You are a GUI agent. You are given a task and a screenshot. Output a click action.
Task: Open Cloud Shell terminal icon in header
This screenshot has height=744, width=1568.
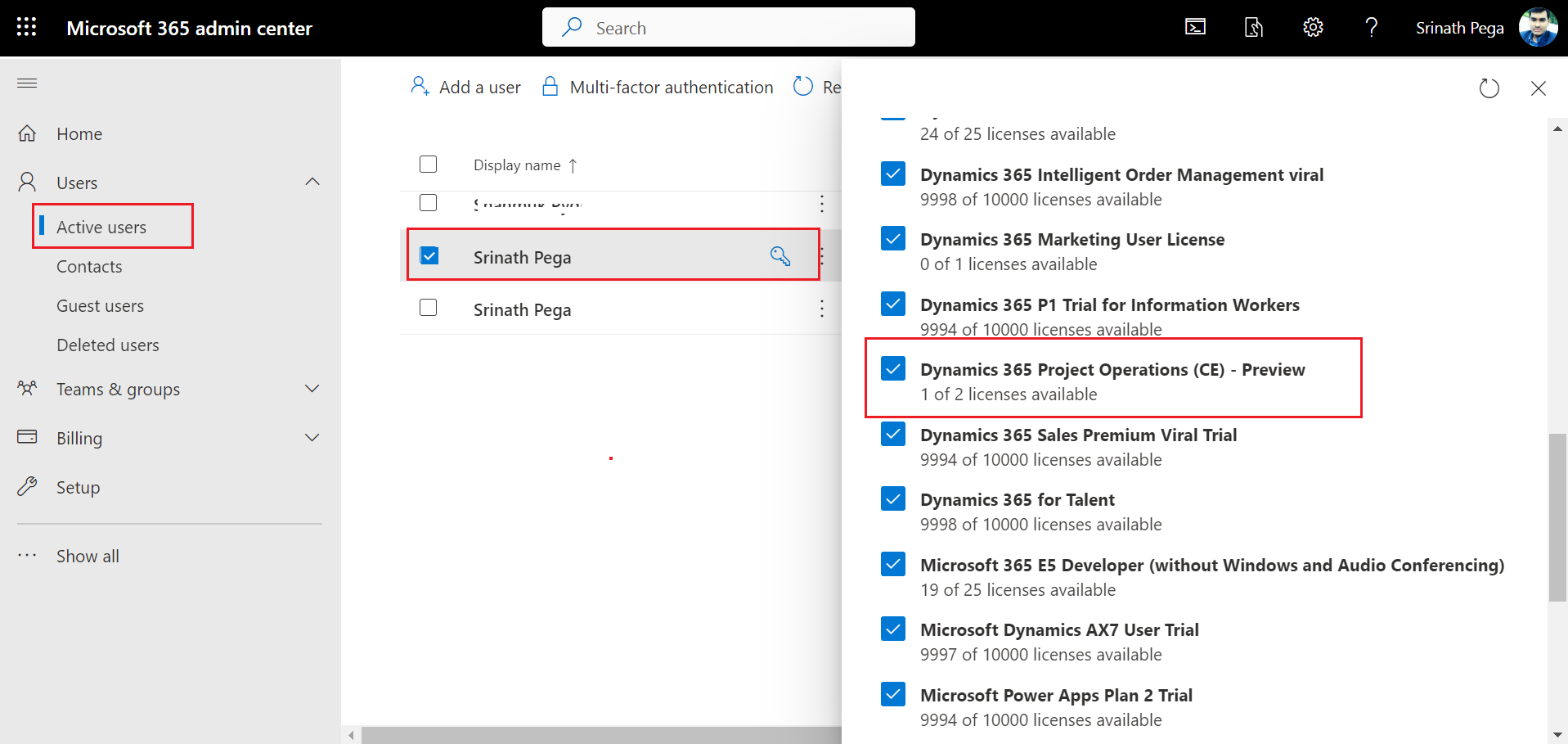pos(1195,28)
